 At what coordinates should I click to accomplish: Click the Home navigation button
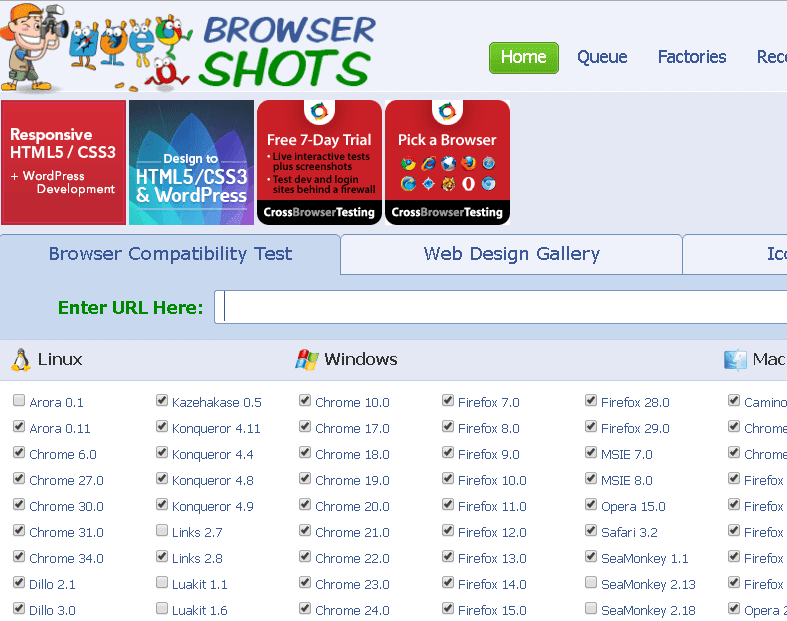pyautogui.click(x=523, y=58)
